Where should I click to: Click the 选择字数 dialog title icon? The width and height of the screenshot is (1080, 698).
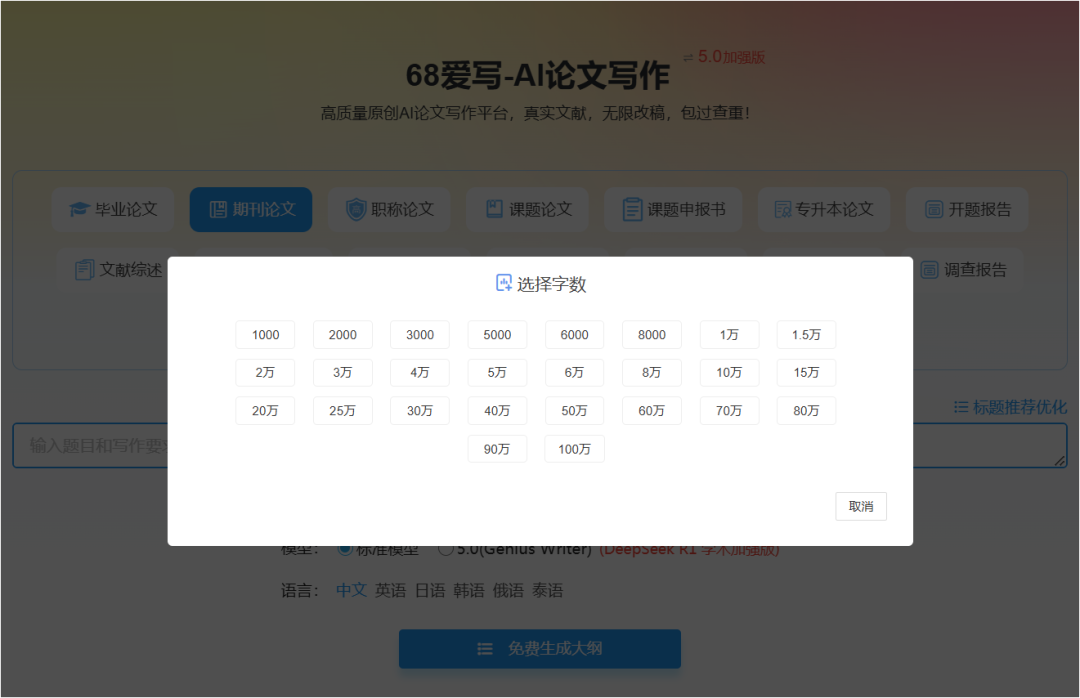504,283
